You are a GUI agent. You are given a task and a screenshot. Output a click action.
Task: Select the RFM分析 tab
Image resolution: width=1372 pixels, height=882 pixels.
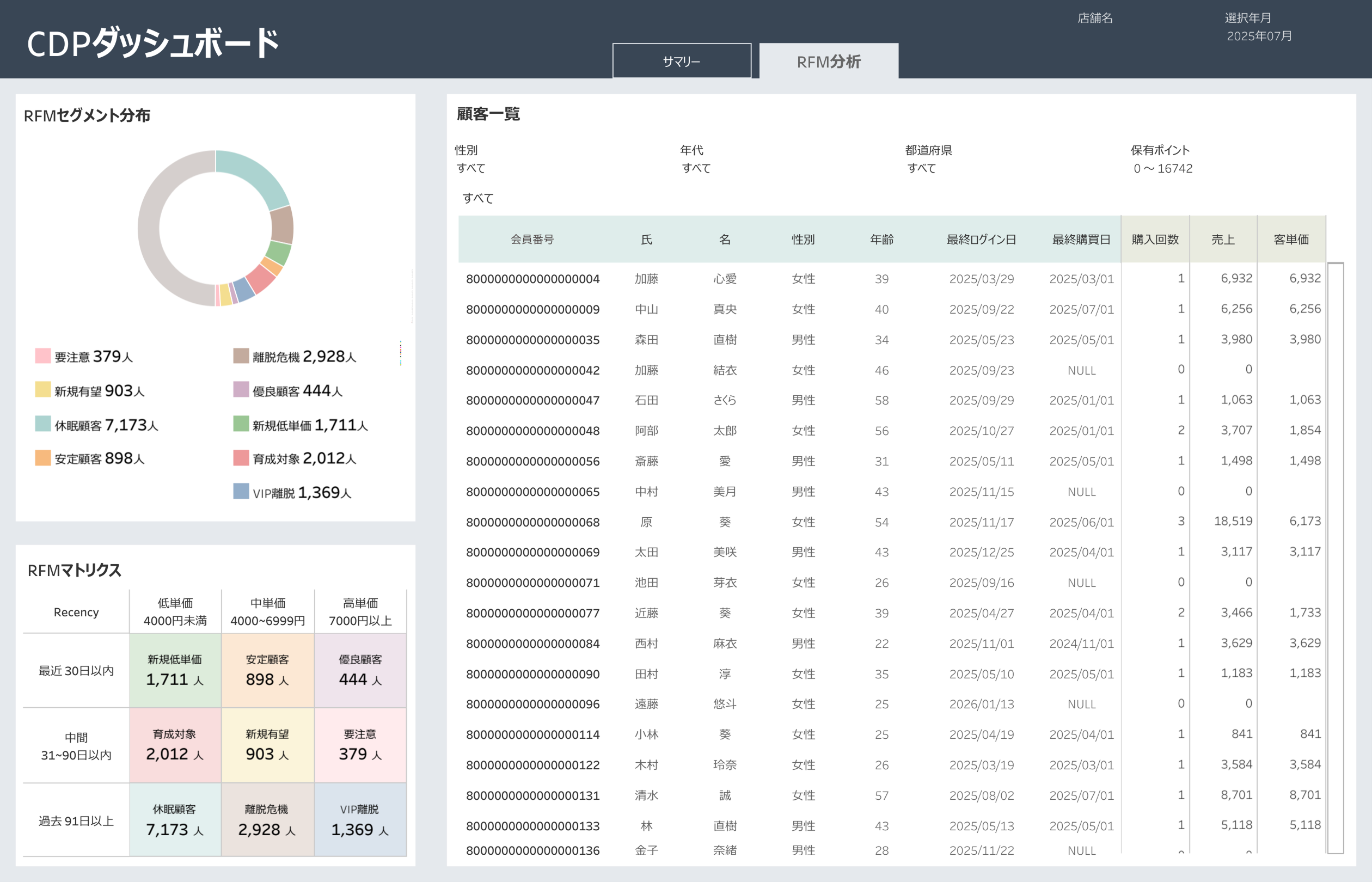pyautogui.click(x=829, y=62)
